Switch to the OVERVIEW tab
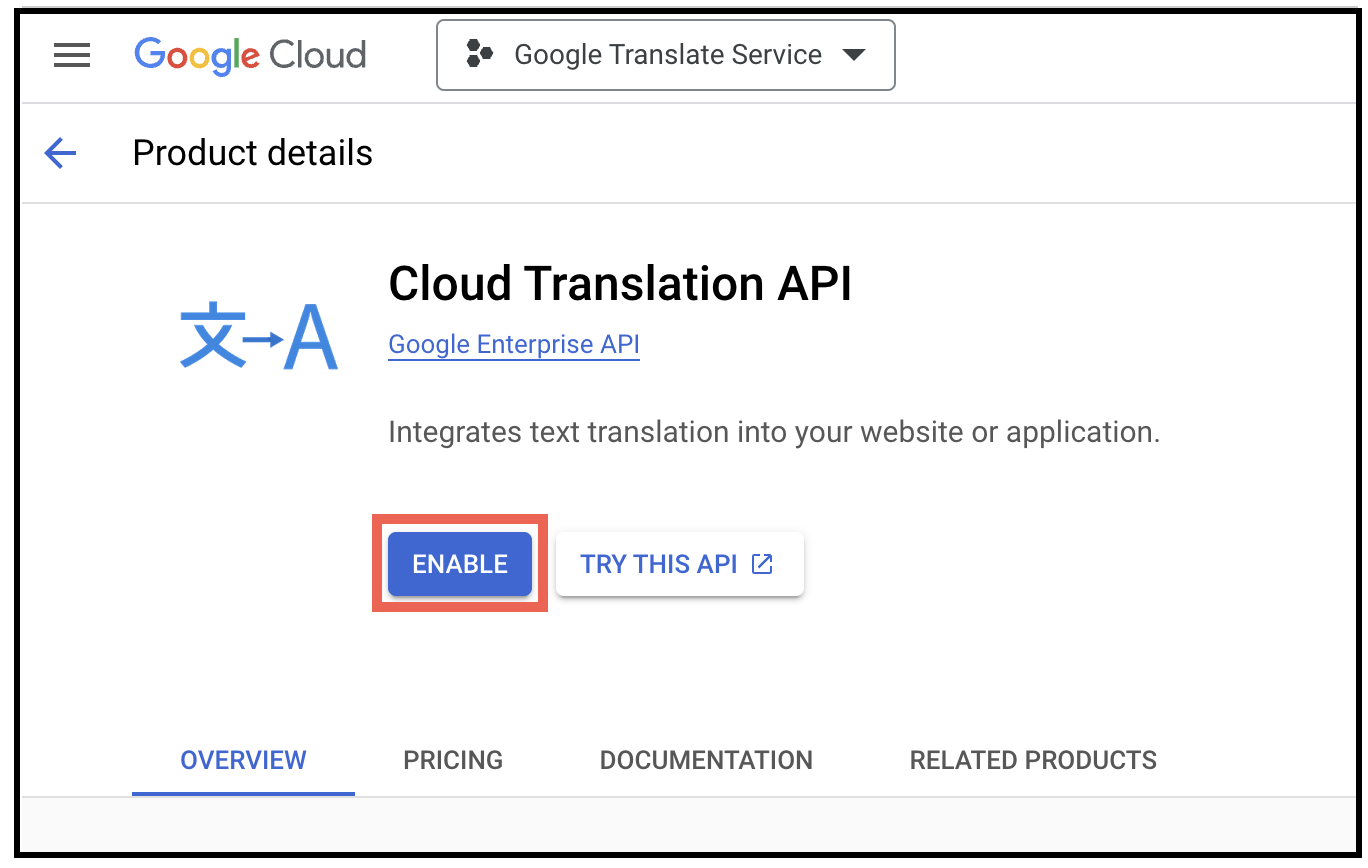The image size is (1368, 868). coord(243,761)
